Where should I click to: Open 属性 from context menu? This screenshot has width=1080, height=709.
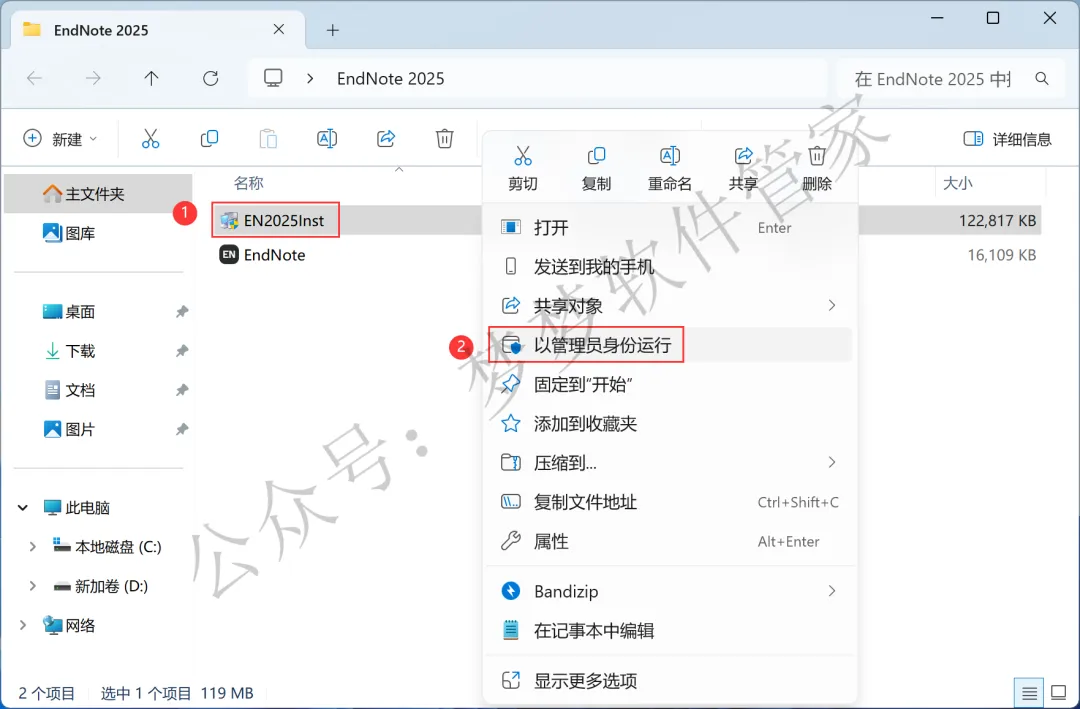tap(672, 541)
